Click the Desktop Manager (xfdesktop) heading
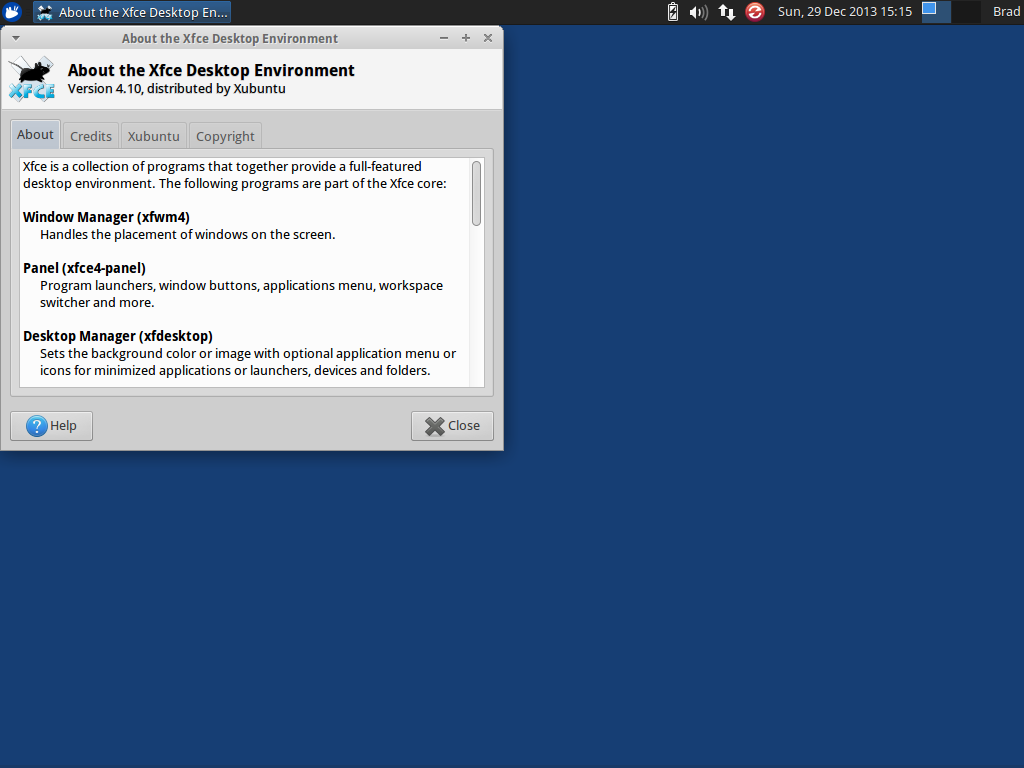Screen dimensions: 1024x768 (x=118, y=336)
